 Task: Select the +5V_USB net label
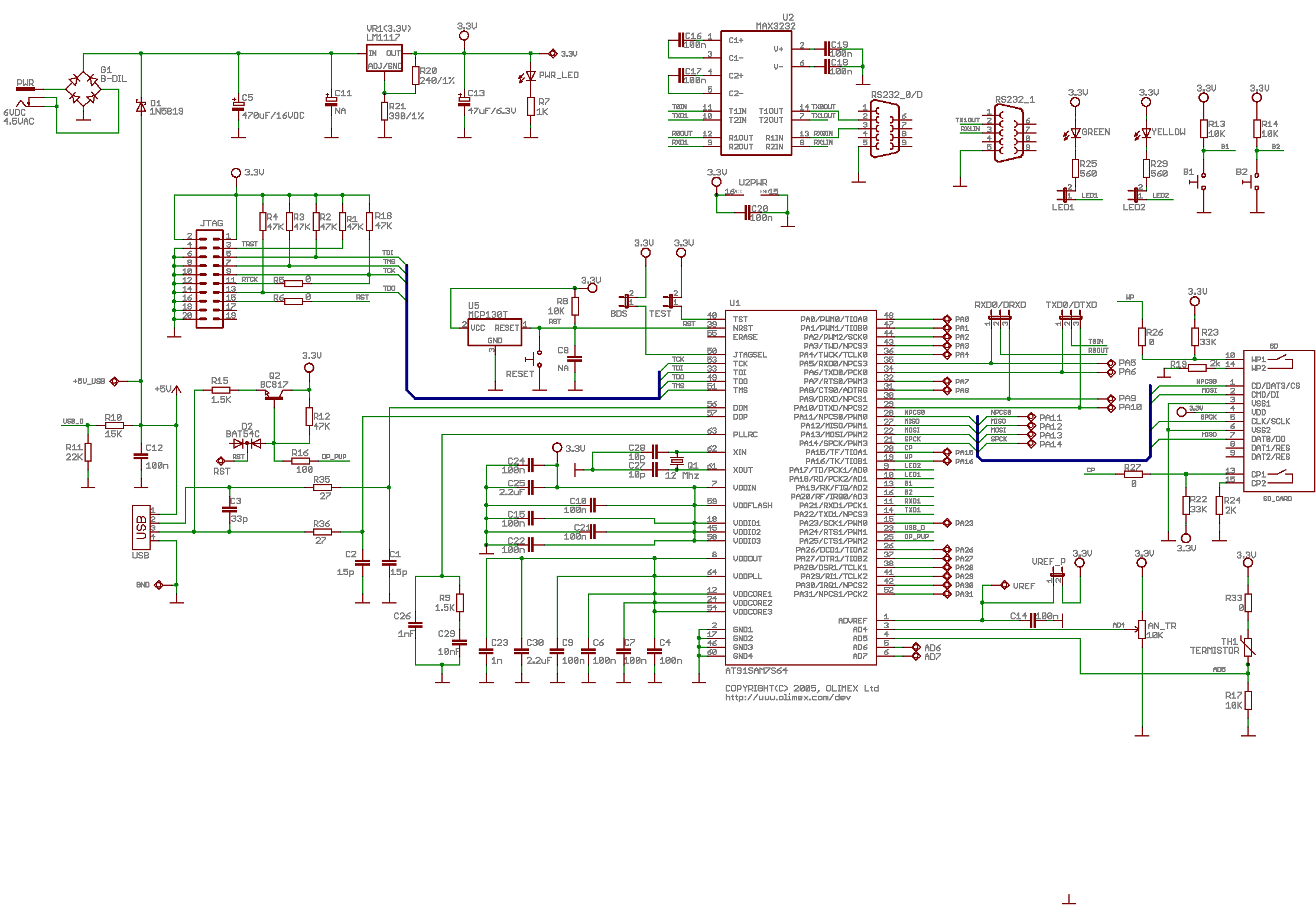[x=89, y=381]
